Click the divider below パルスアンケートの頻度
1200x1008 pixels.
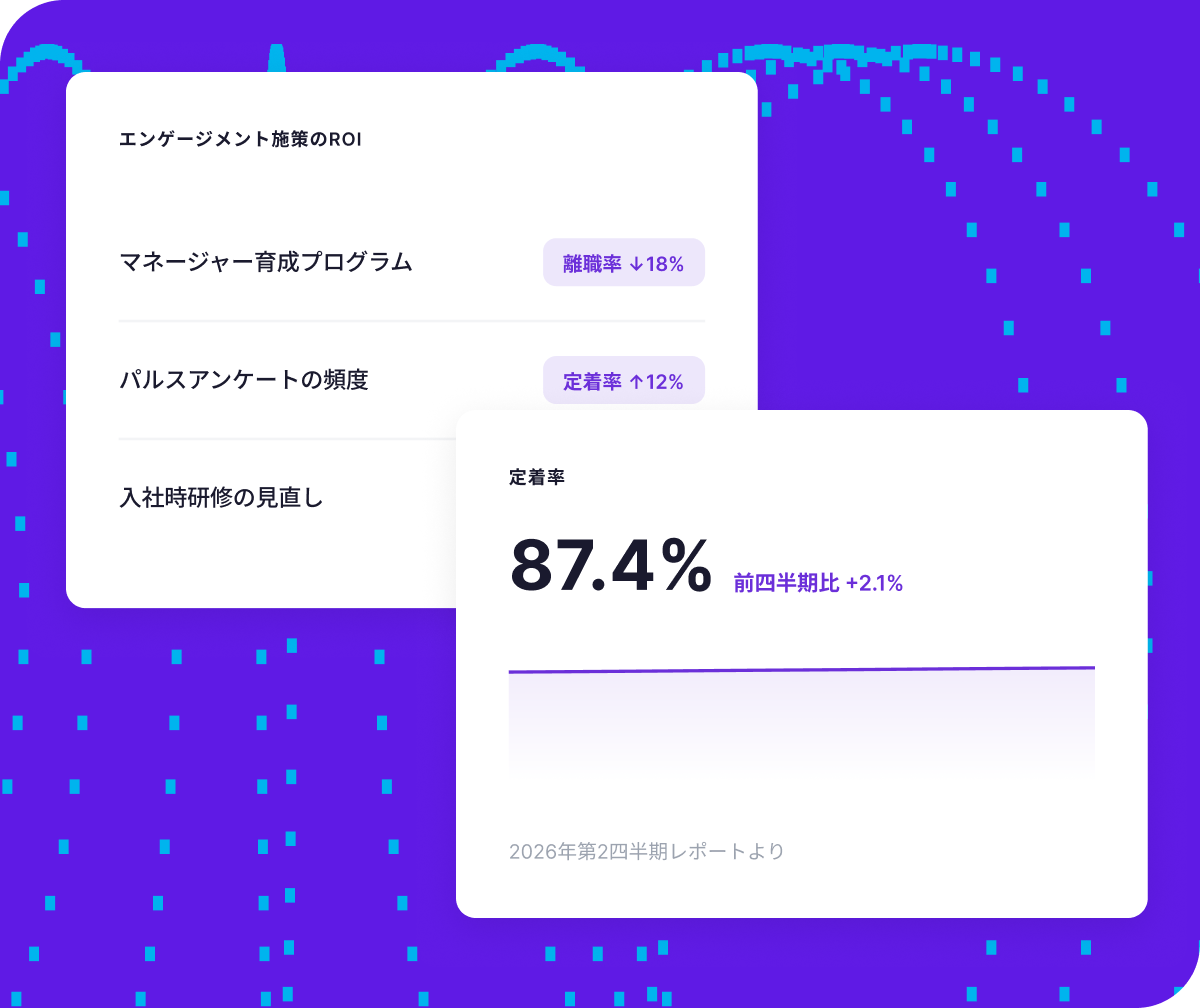[287, 439]
